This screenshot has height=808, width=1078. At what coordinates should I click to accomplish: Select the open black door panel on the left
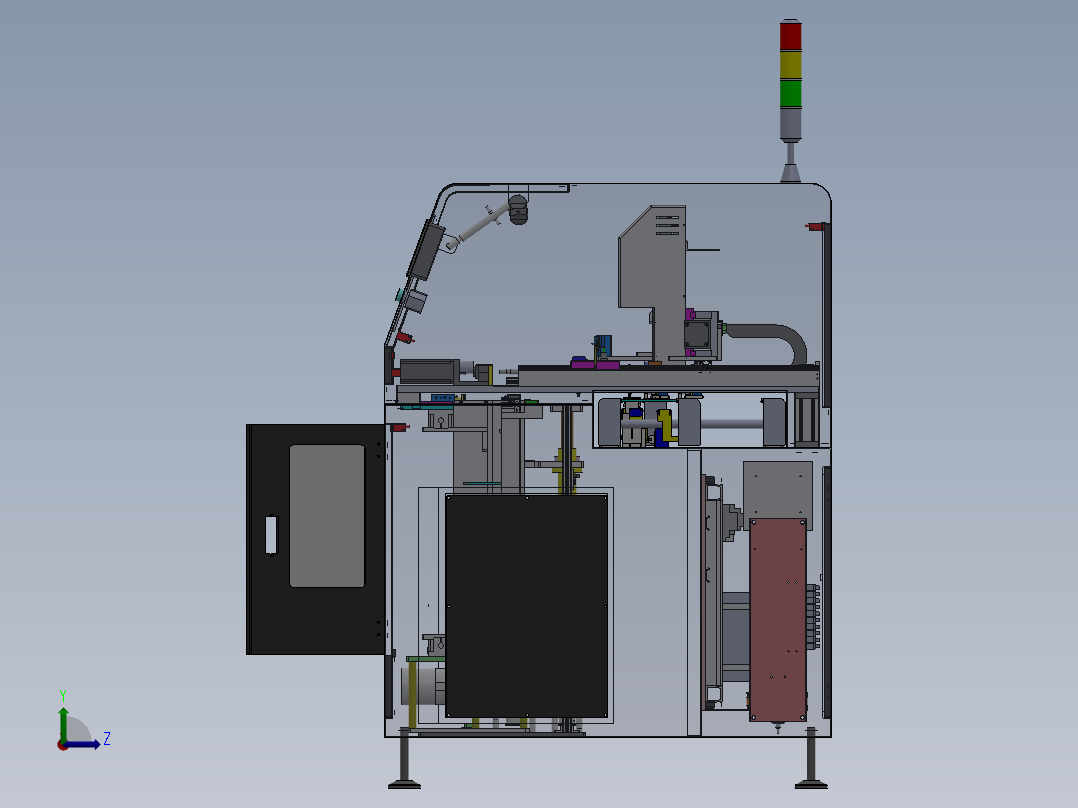[316, 539]
